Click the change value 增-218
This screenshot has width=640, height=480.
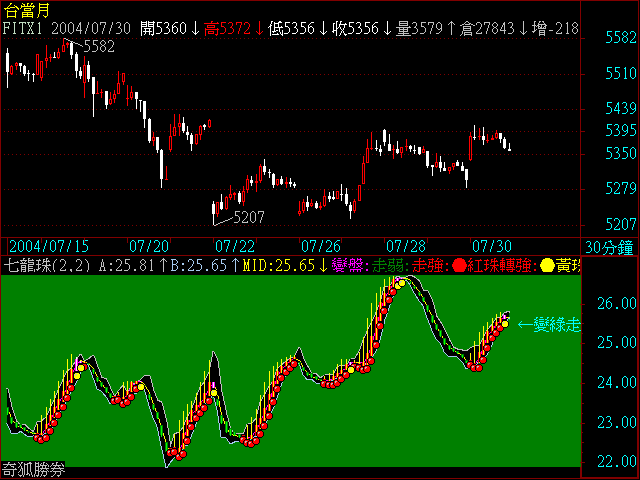click(x=556, y=29)
